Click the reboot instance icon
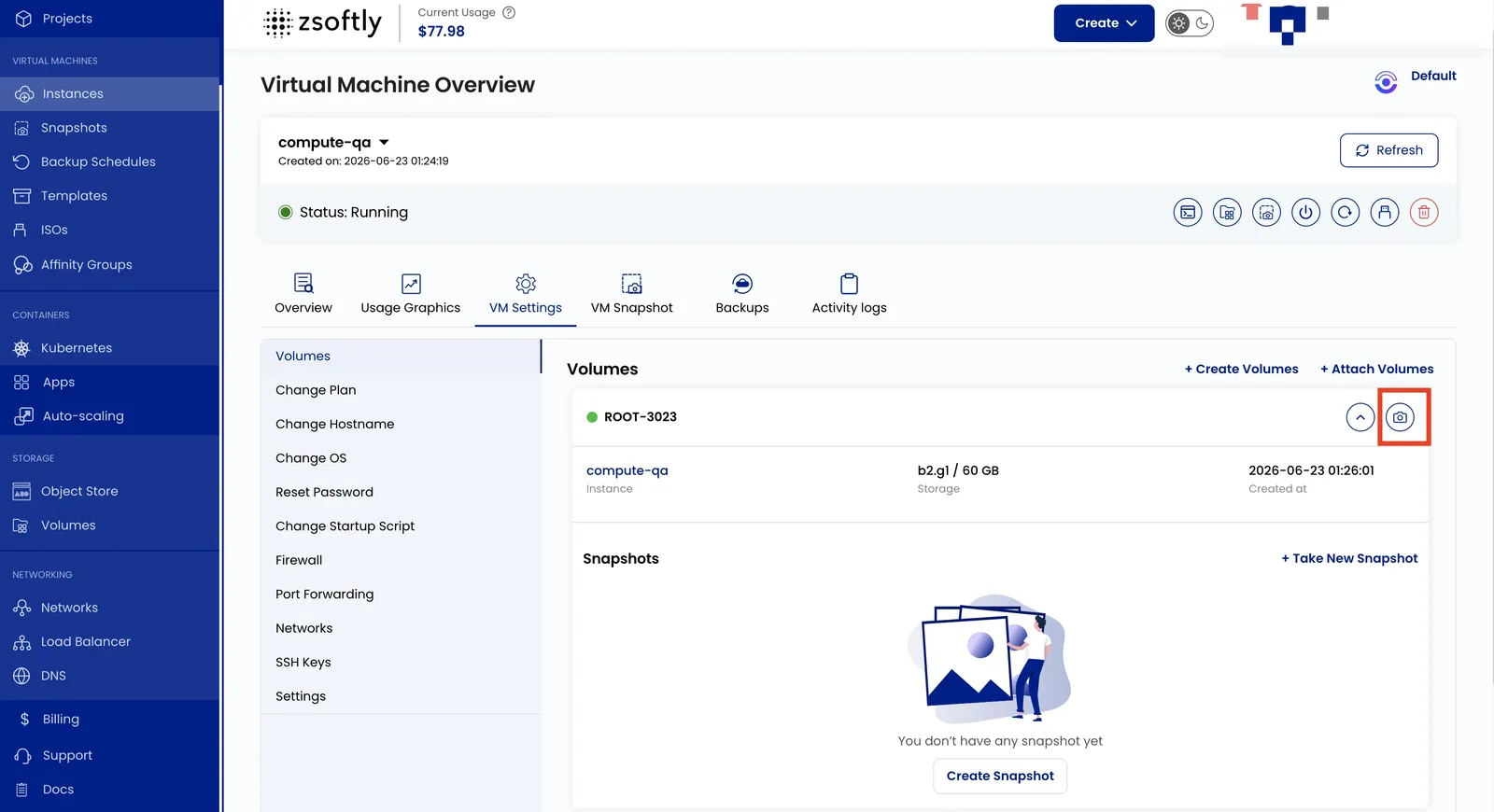This screenshot has width=1494, height=812. (x=1345, y=213)
